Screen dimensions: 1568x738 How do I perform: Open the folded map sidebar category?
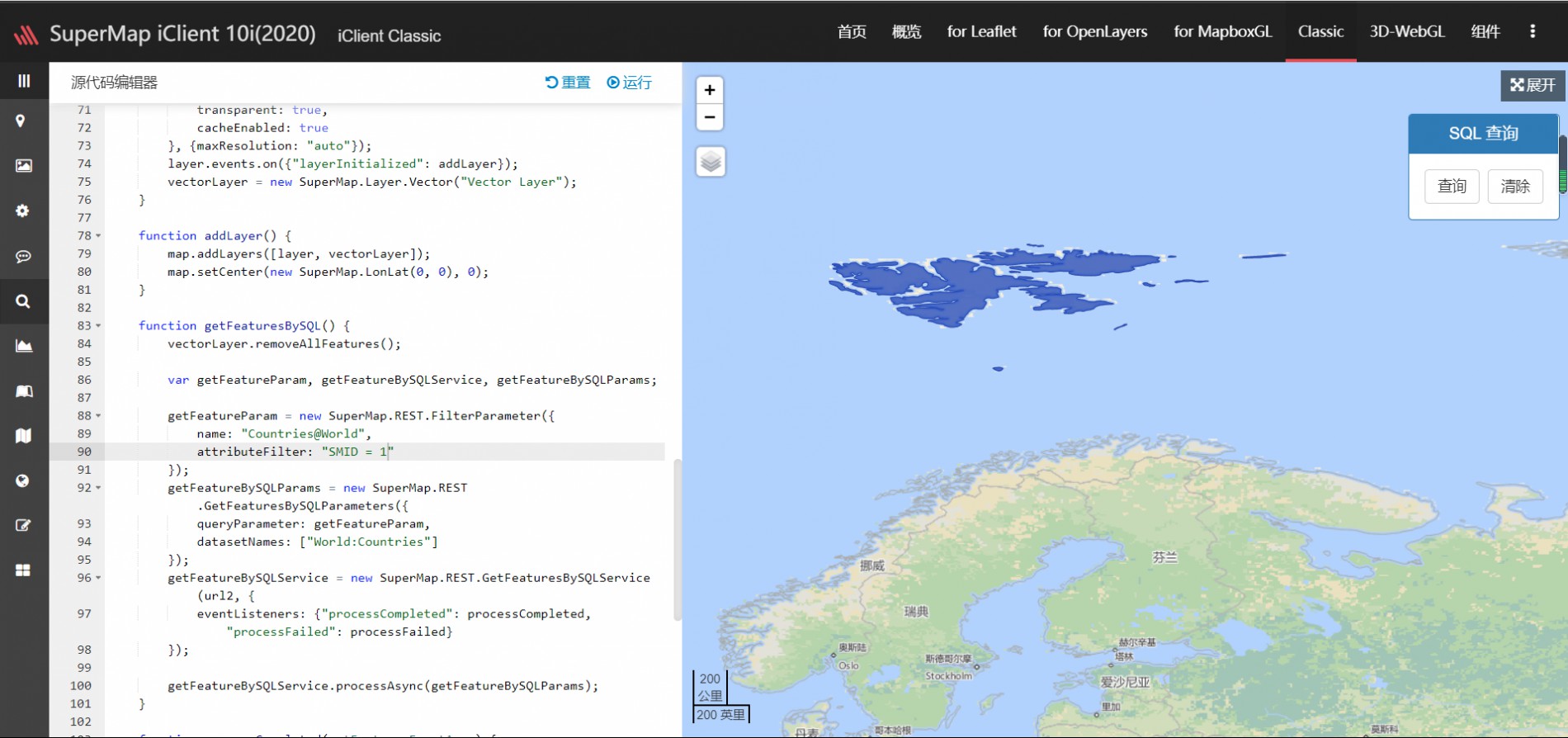(x=23, y=436)
